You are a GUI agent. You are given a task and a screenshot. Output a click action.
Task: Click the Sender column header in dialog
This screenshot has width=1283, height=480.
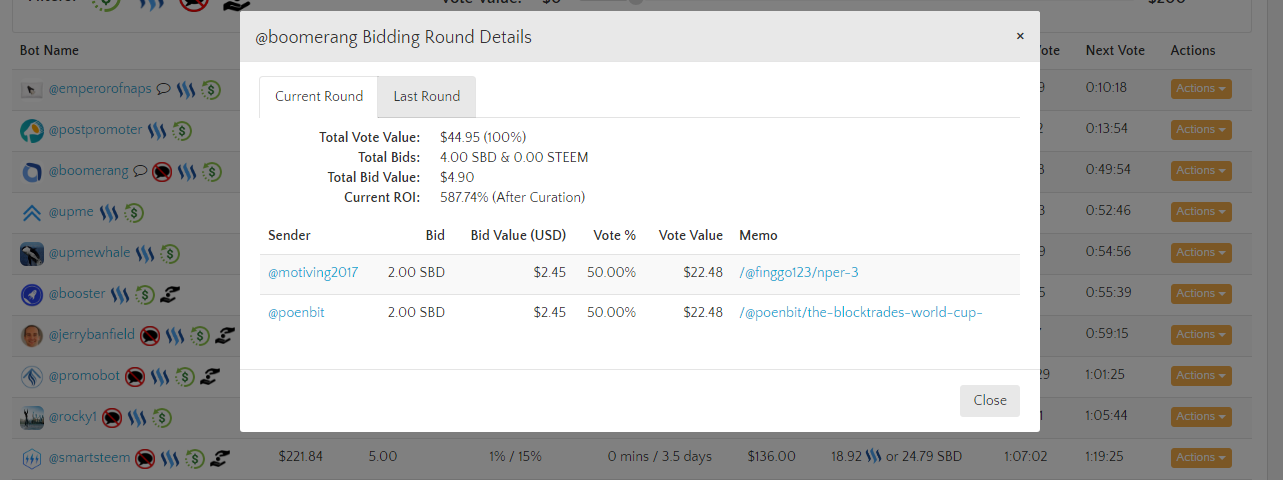289,235
